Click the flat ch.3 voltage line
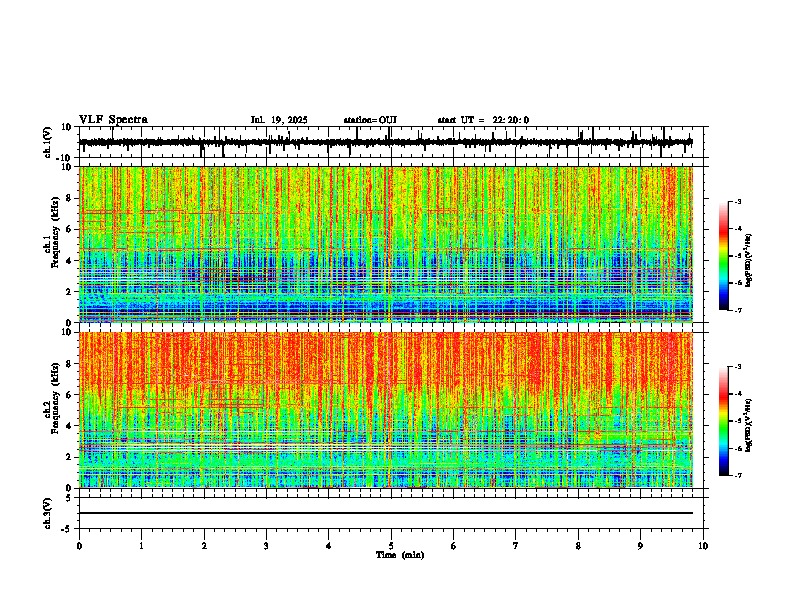The width and height of the screenshot is (792, 612). coord(386,513)
